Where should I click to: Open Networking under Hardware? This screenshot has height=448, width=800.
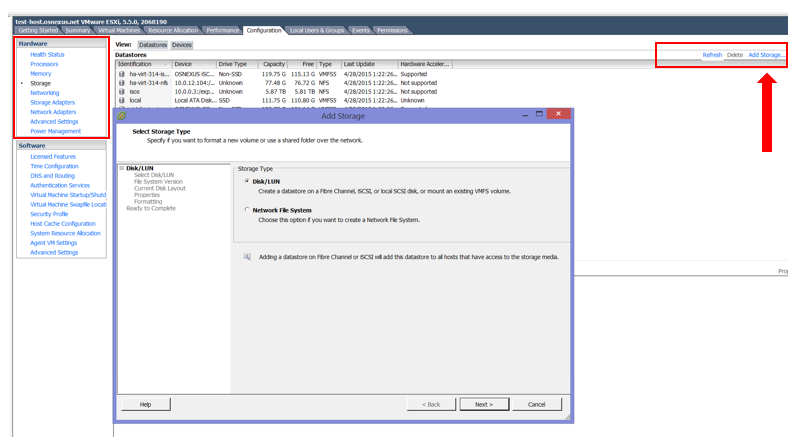(x=45, y=93)
